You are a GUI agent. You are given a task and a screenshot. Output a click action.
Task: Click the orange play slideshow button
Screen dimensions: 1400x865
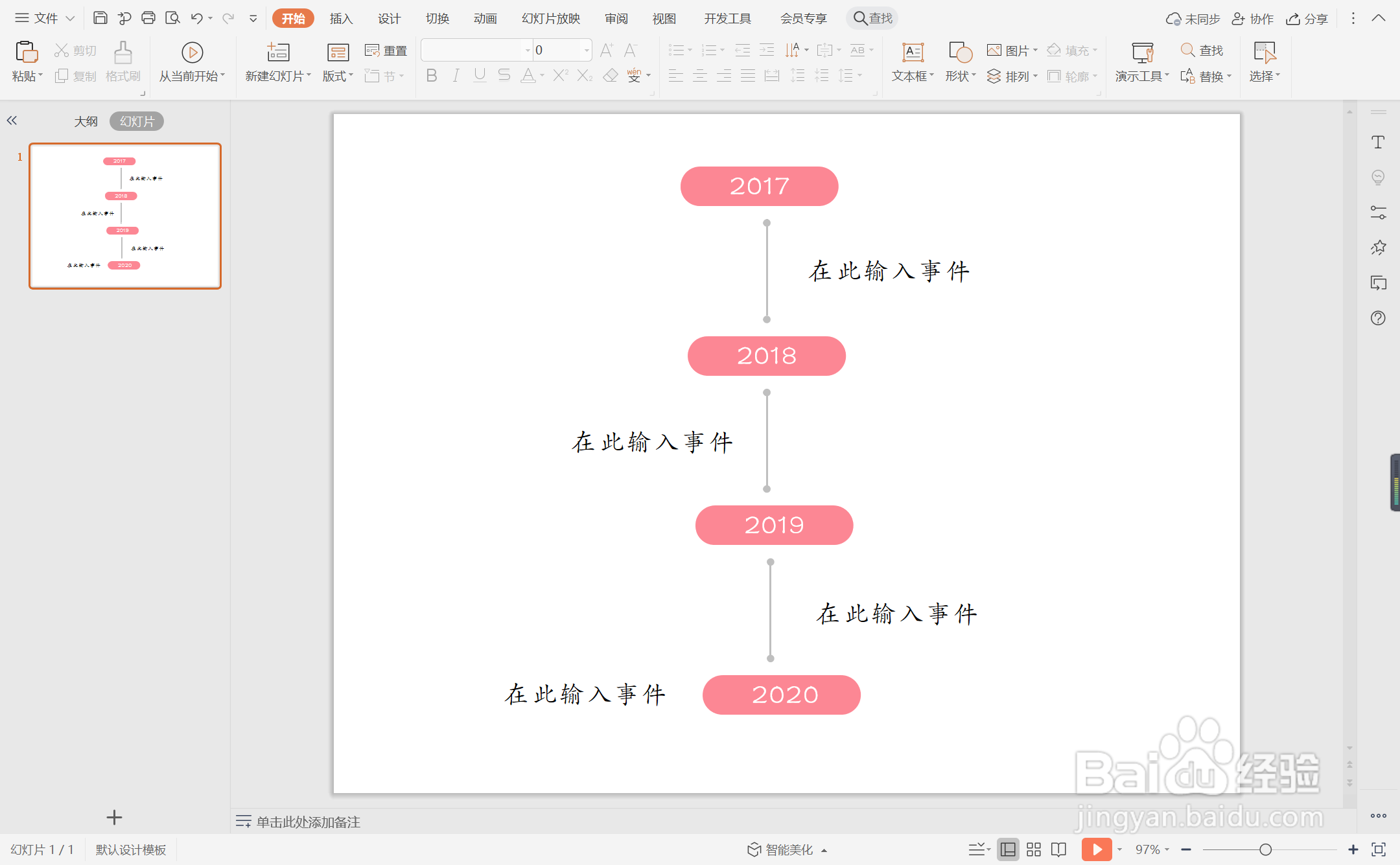(x=1096, y=849)
